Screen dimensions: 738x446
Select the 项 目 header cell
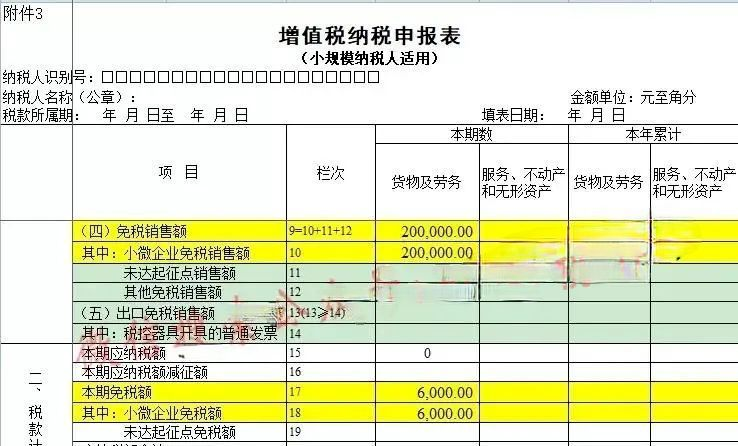[179, 172]
